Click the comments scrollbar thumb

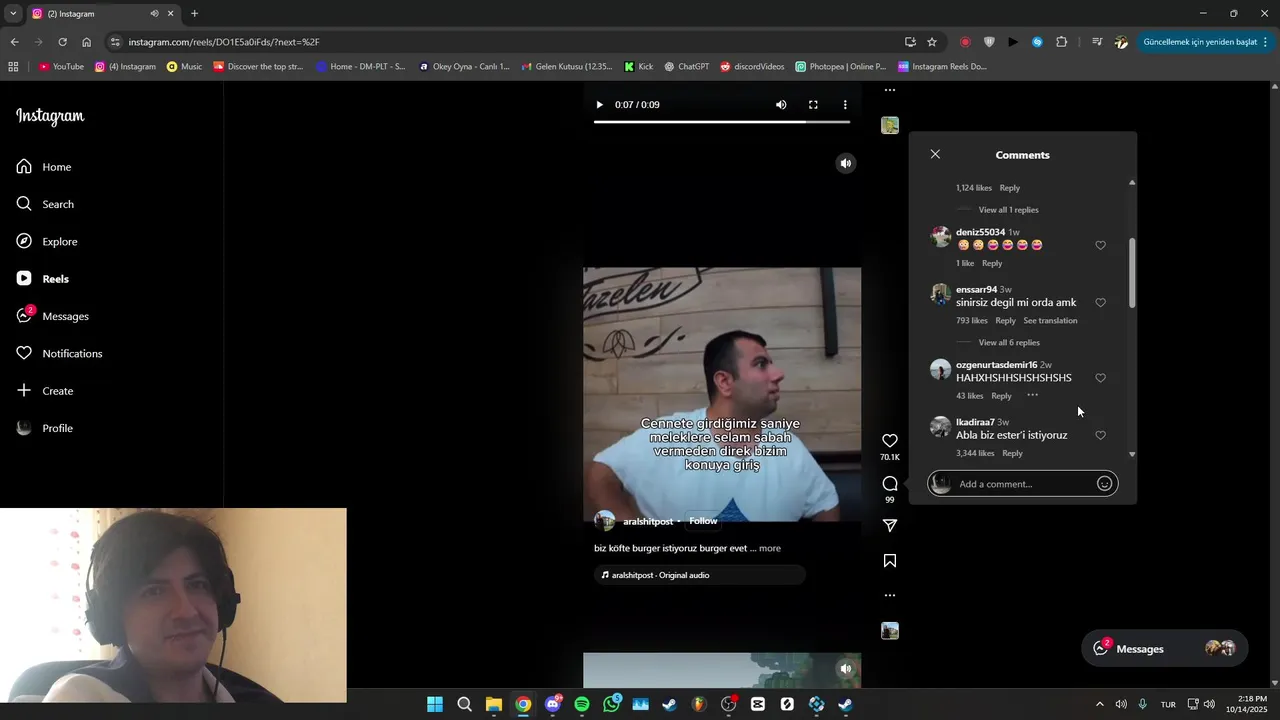click(x=1132, y=272)
